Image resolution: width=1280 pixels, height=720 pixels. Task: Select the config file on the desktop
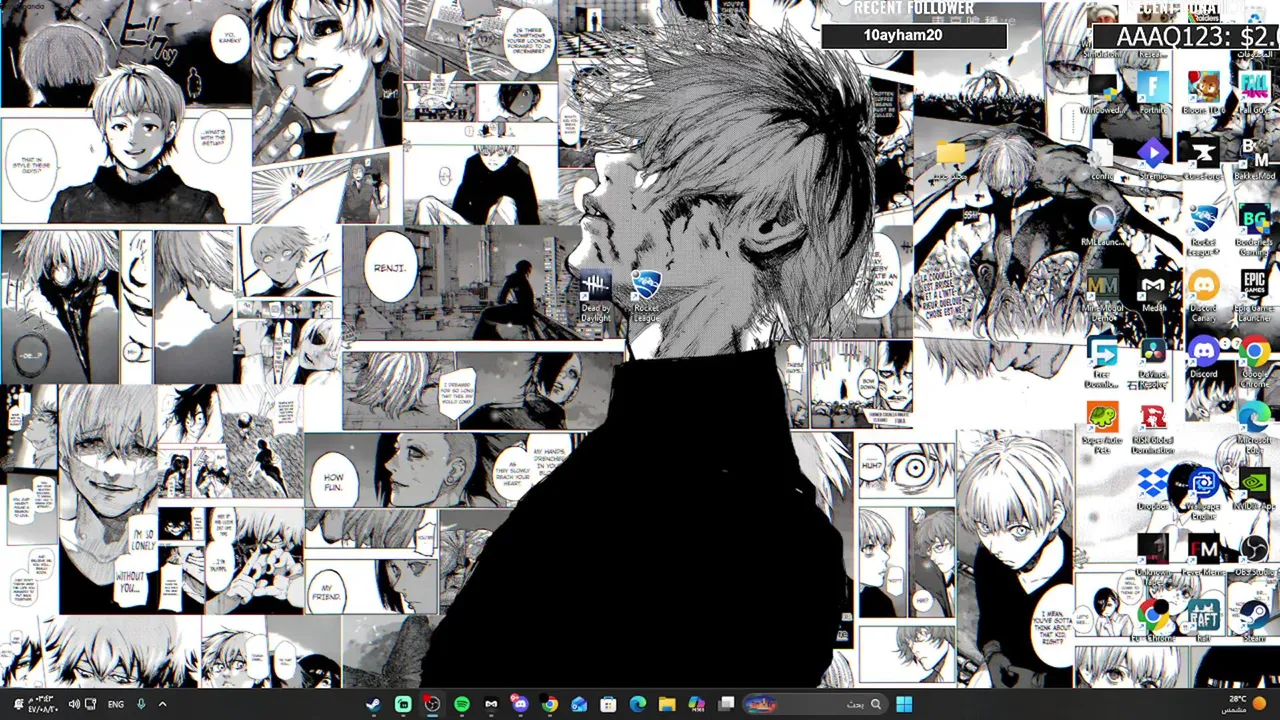click(x=1102, y=158)
